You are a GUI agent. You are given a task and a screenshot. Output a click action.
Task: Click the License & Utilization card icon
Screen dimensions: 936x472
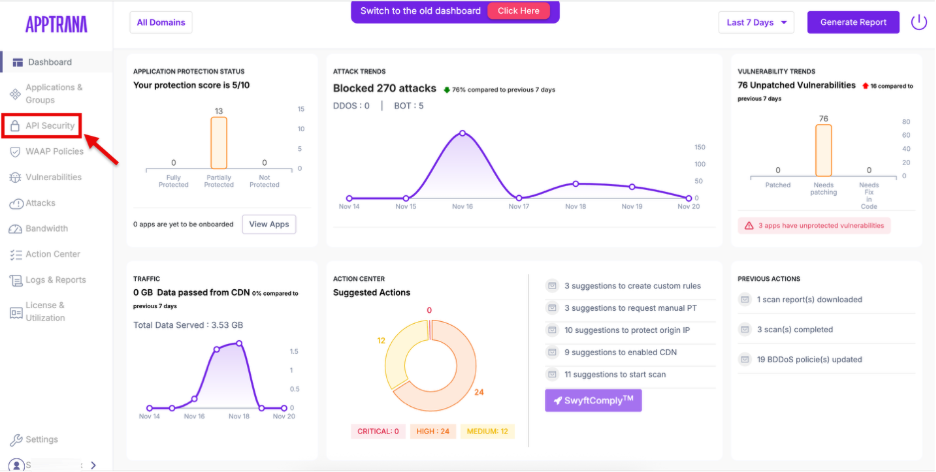pos(16,311)
